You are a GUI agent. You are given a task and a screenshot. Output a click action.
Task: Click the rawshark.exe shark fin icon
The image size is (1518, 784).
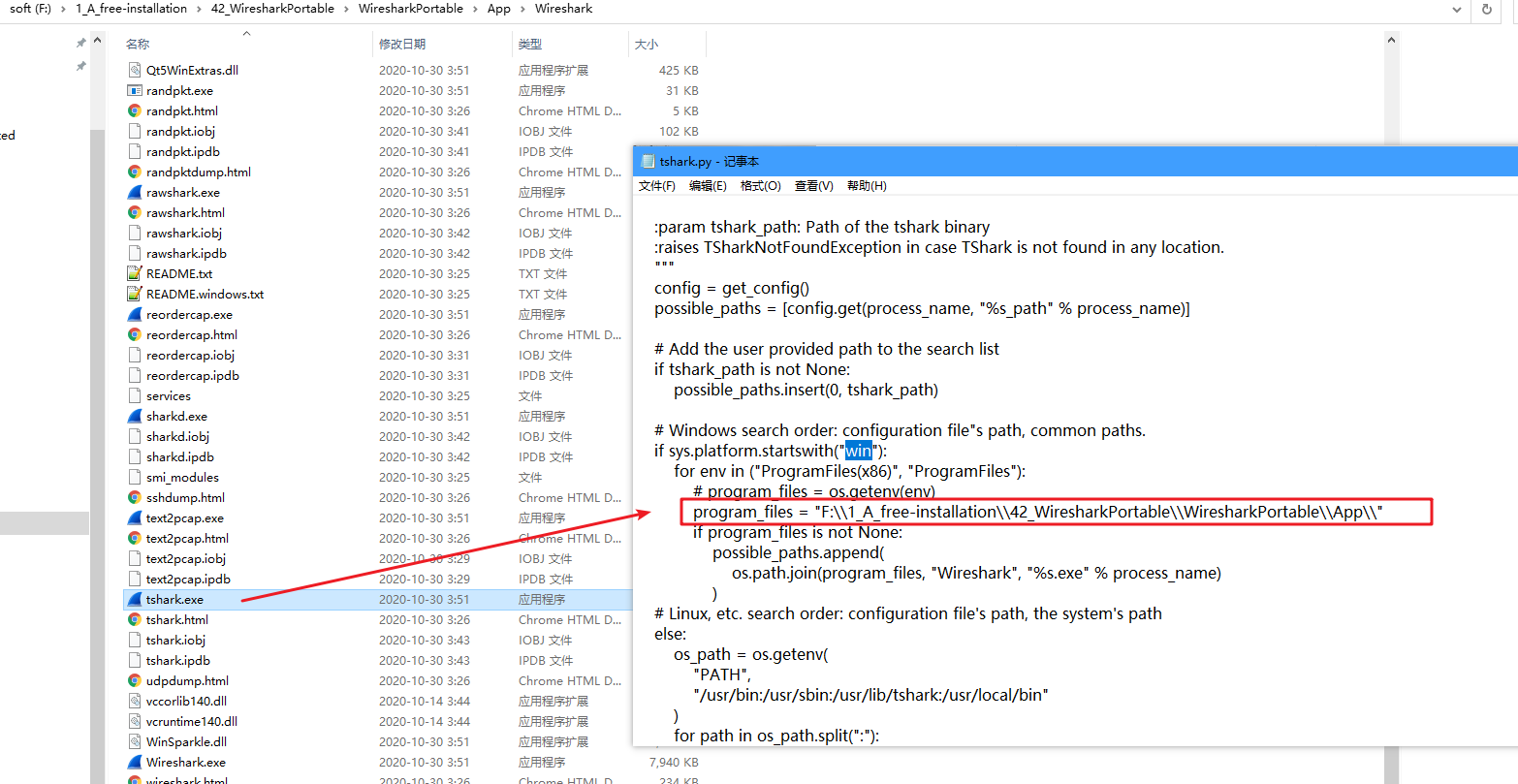coord(135,192)
